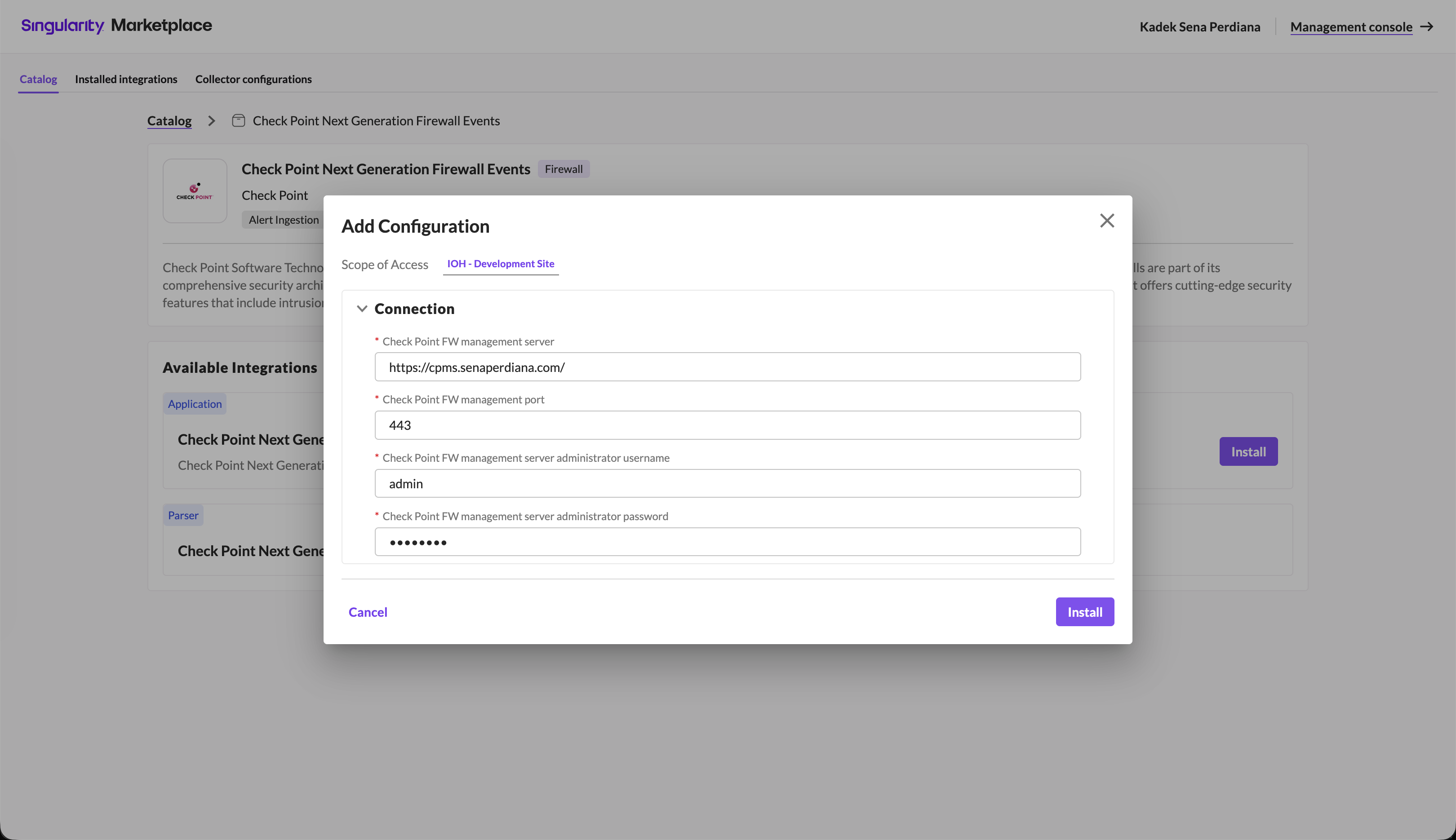Focus the administrator username field
This screenshot has width=1456, height=840.
[727, 483]
